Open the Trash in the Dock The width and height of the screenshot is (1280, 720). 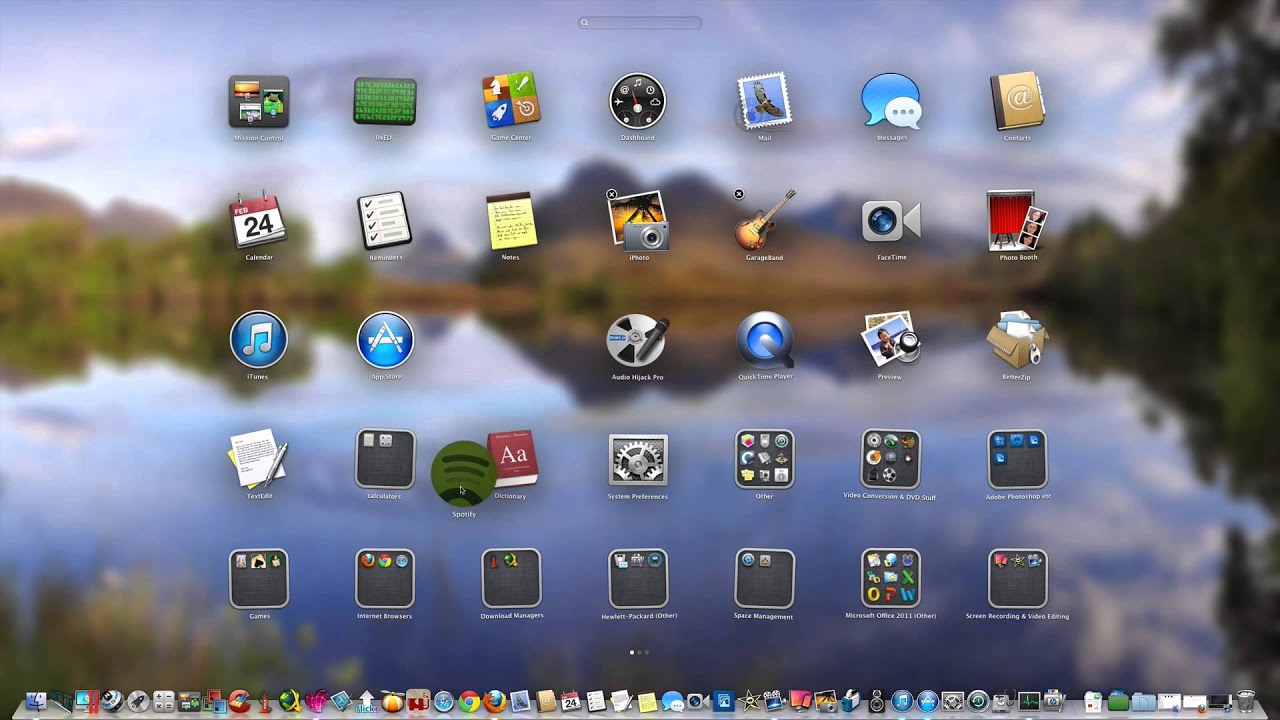coord(1245,702)
